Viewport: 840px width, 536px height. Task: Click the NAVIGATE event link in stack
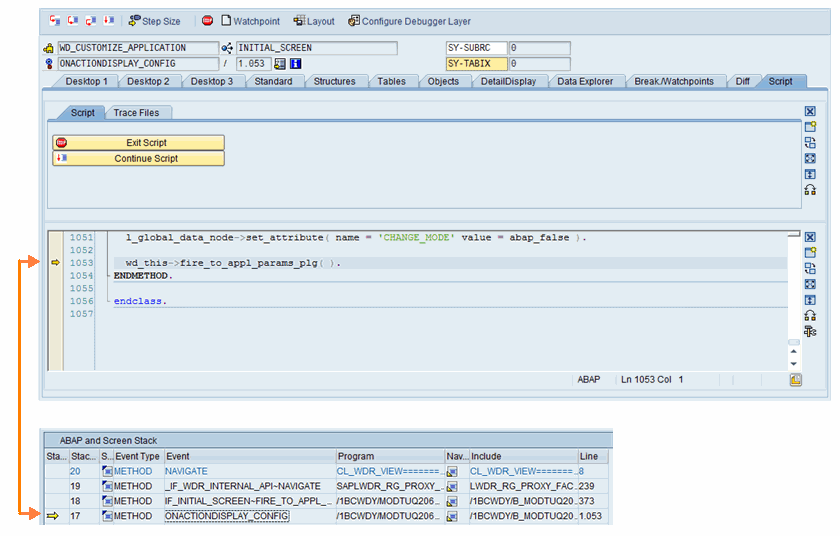(187, 471)
